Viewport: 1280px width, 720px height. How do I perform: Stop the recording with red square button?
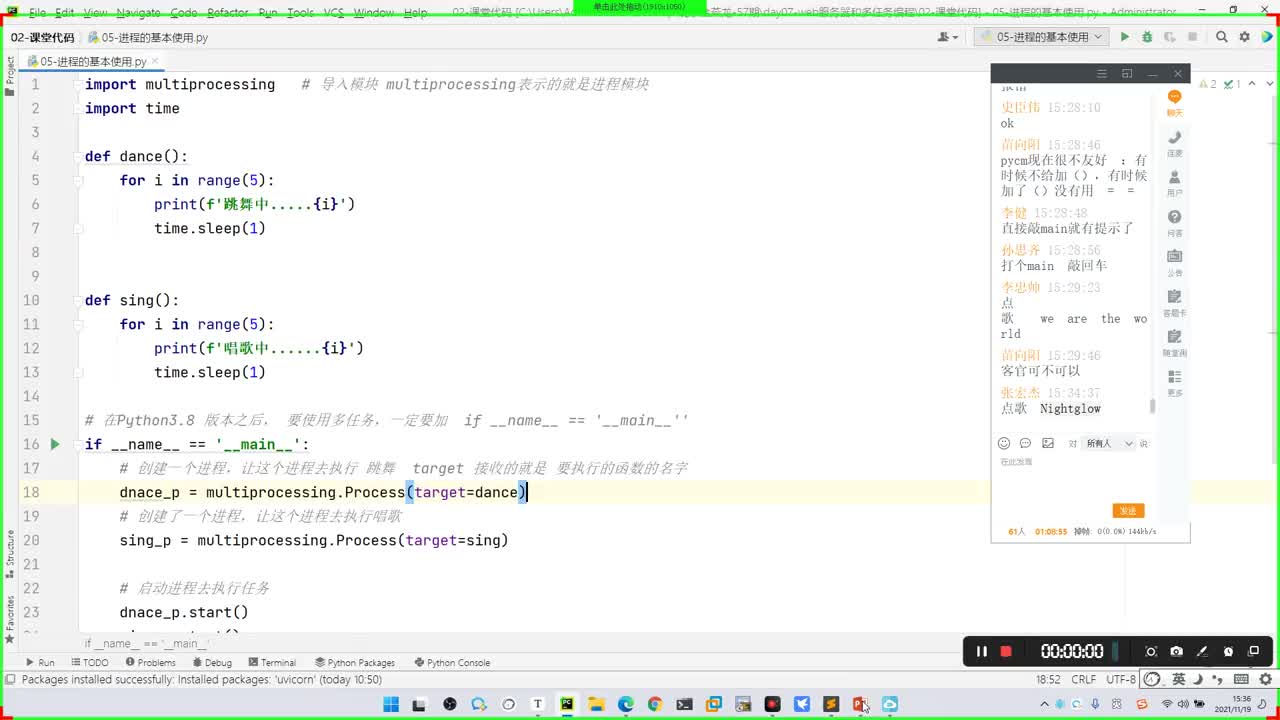point(1006,651)
